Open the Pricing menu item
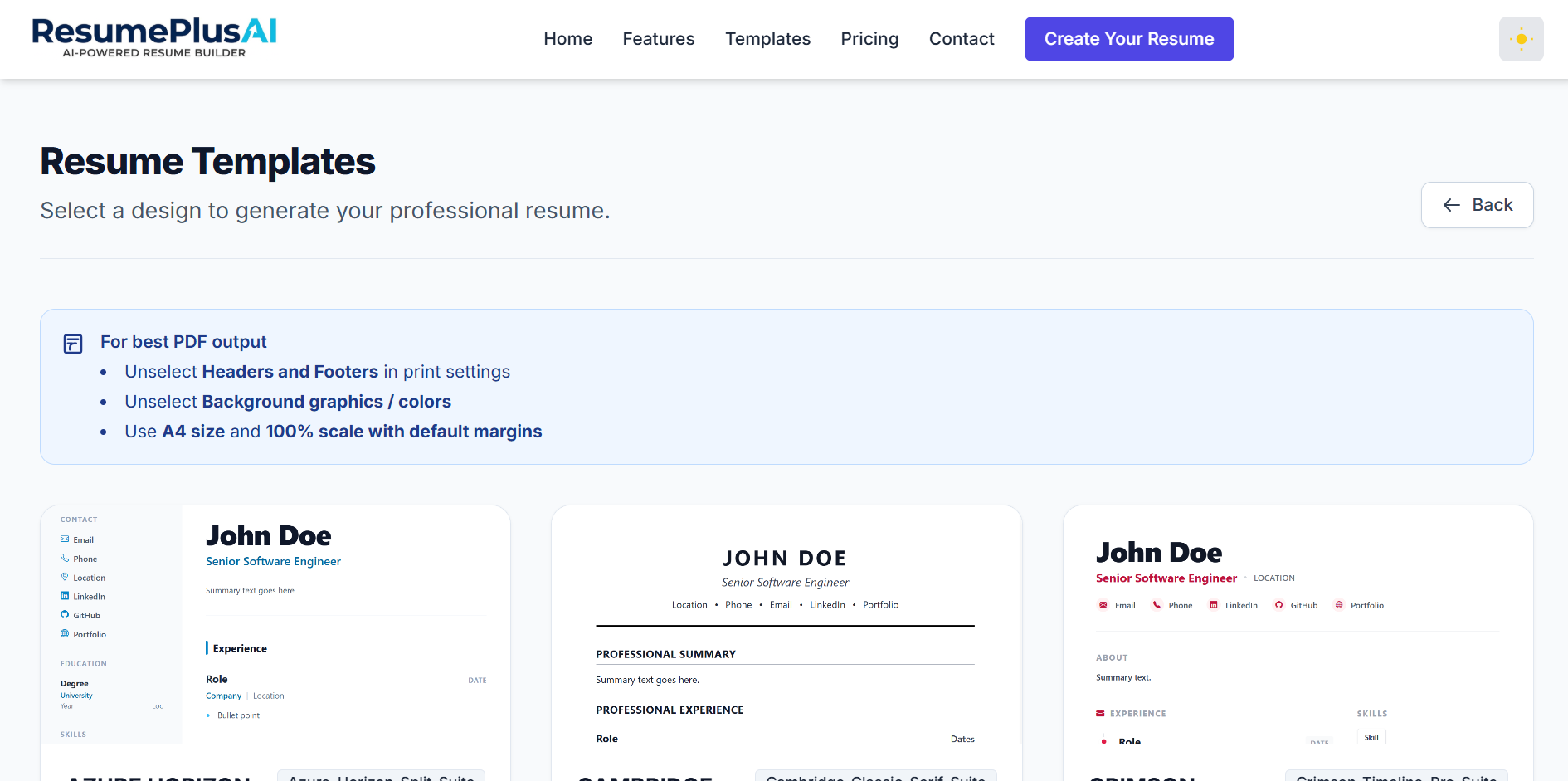Viewport: 1568px width, 781px height. [x=869, y=39]
